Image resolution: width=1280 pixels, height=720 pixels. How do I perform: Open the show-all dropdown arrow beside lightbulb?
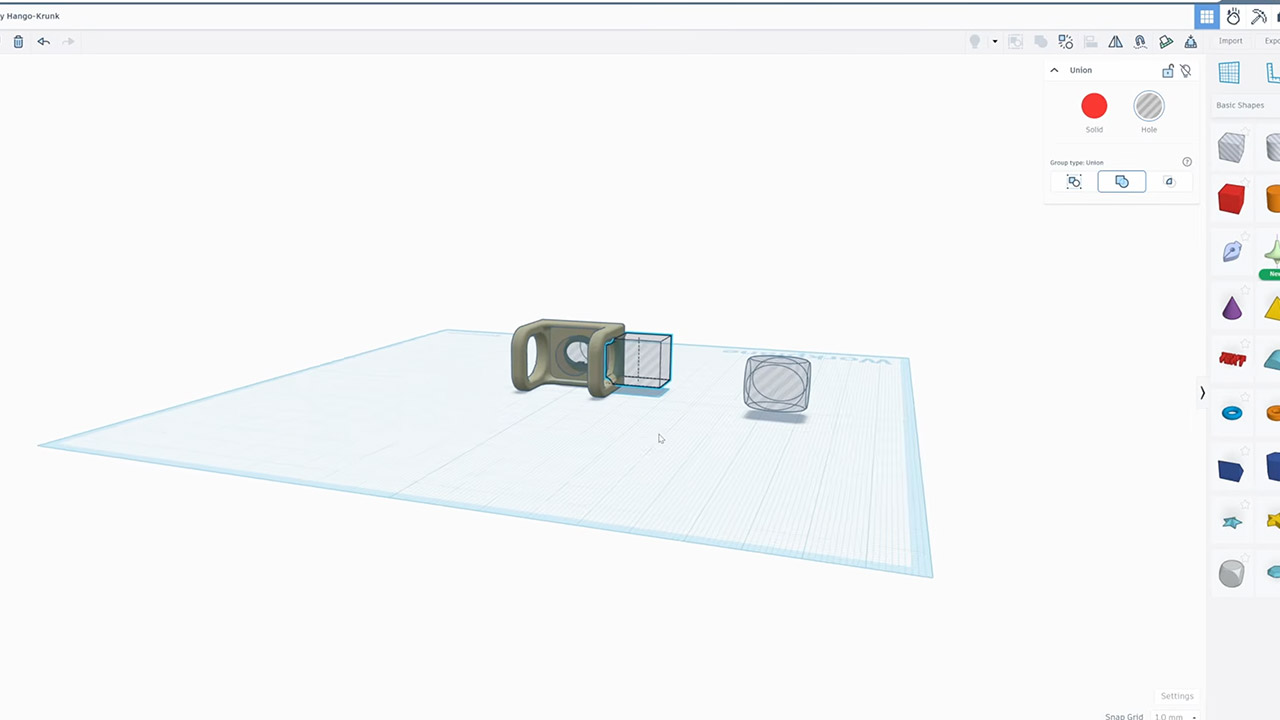[994, 42]
